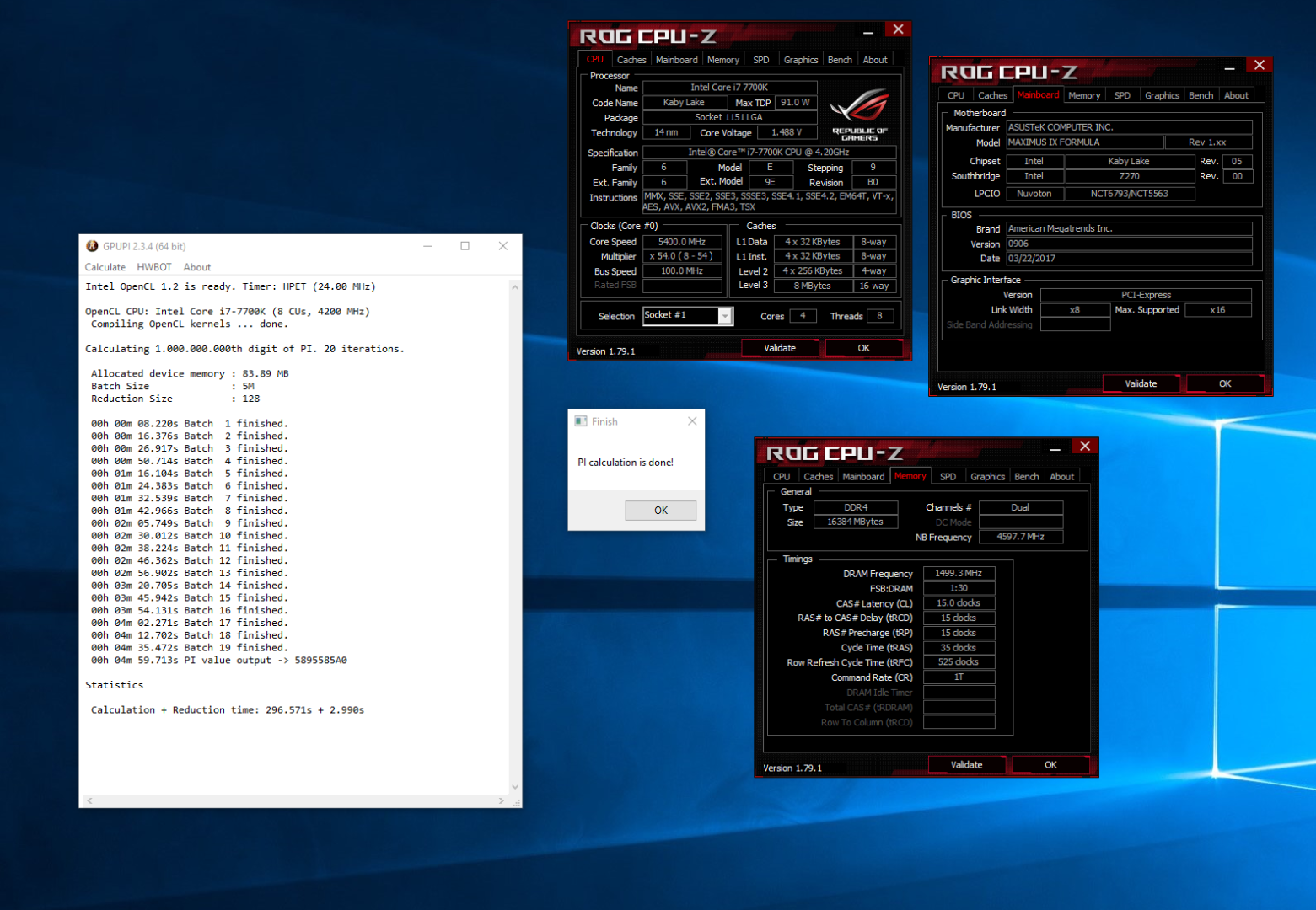This screenshot has width=1316, height=910.
Task: Select Bench tab in Memory window
Action: coord(1027,477)
